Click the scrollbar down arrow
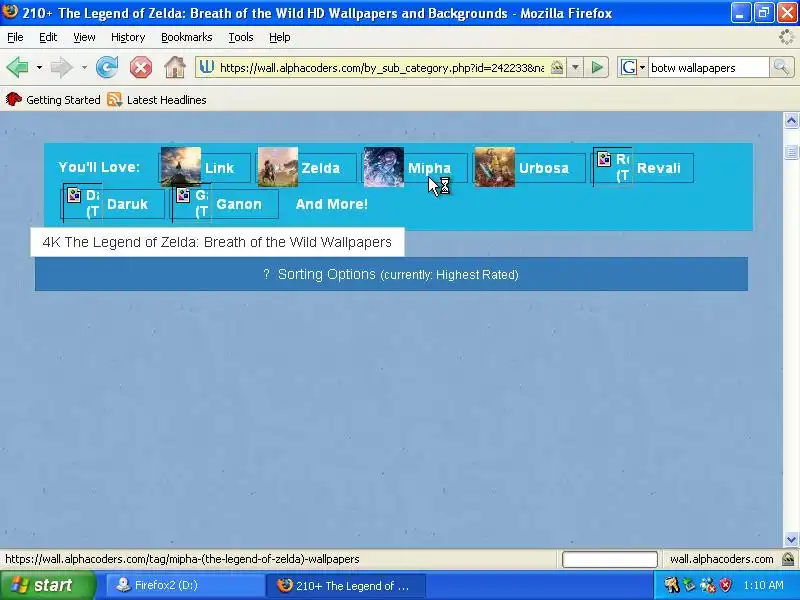The width and height of the screenshot is (800, 600). [x=791, y=539]
